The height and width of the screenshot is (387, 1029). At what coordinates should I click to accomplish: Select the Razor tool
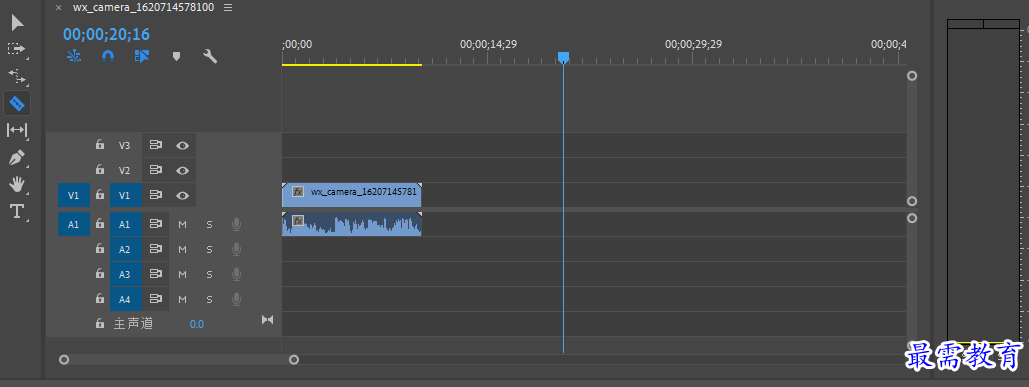[17, 103]
